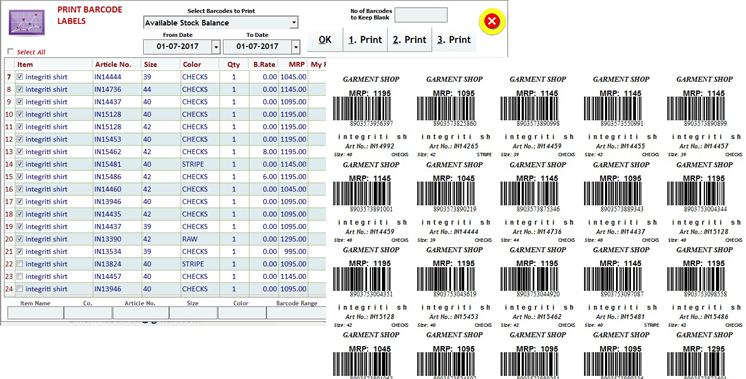746x379 pixels.
Task: Check row 24 checkbox for IN13946
Action: 20,289
